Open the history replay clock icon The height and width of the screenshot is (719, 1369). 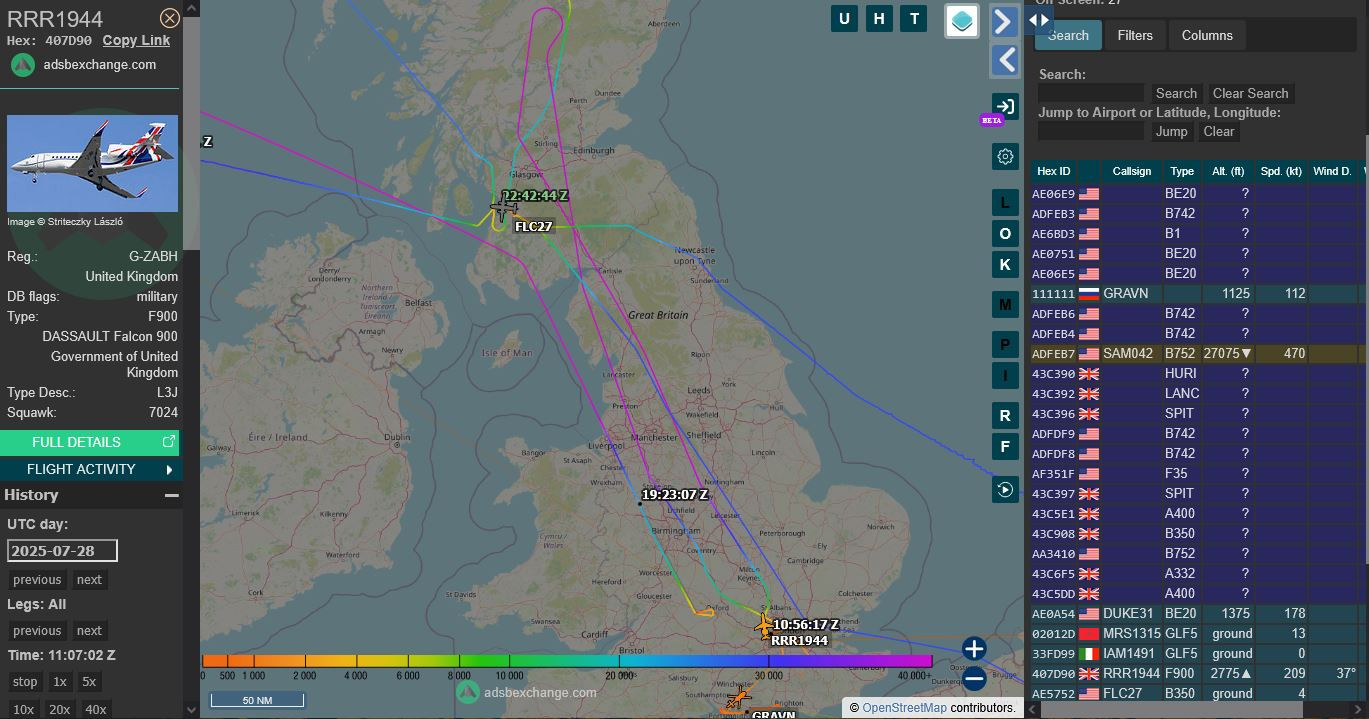1005,489
